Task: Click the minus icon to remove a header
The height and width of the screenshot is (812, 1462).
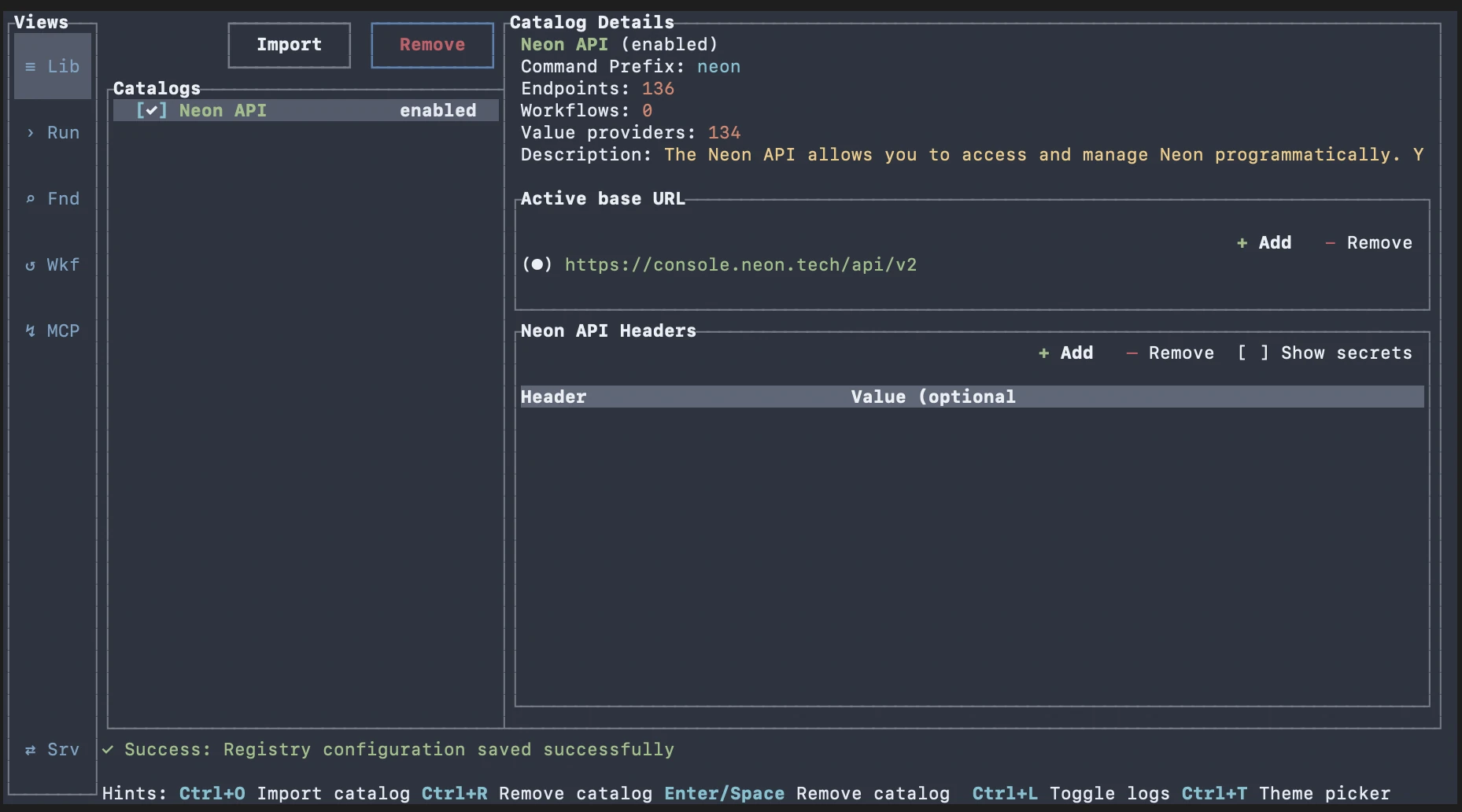Action: pyautogui.click(x=1133, y=352)
